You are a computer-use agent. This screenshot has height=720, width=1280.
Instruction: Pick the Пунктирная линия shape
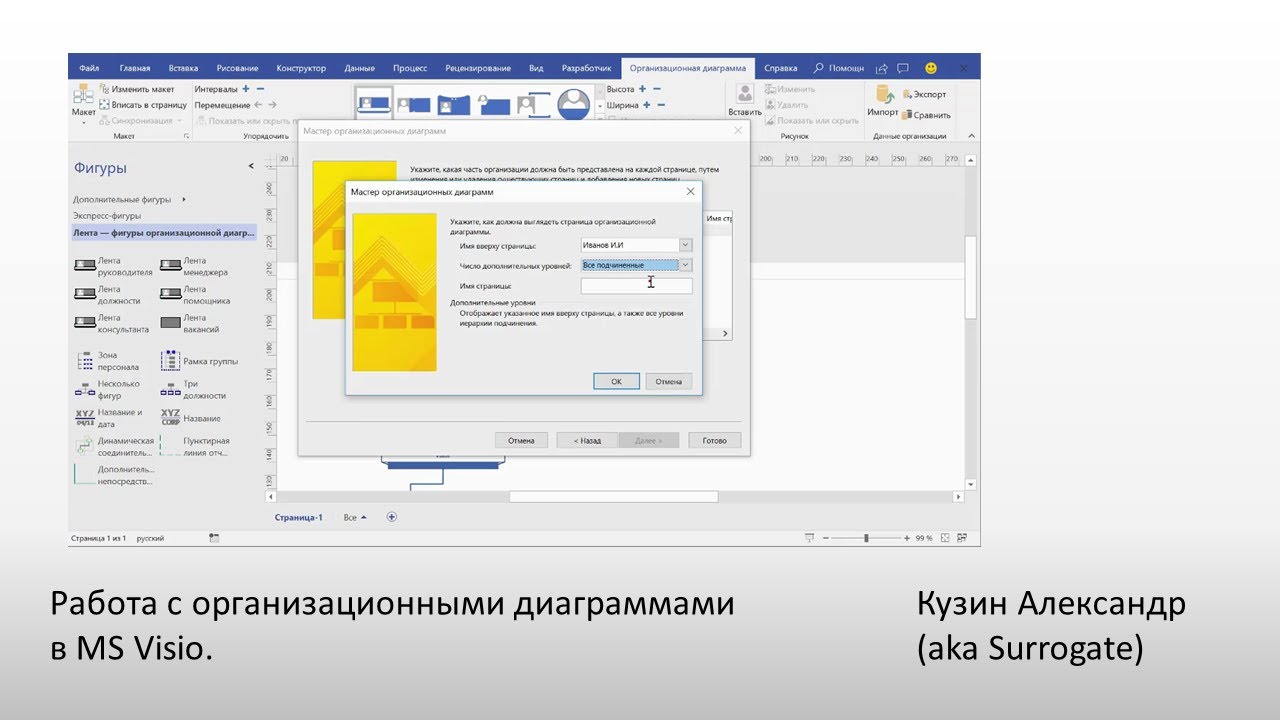tap(195, 447)
